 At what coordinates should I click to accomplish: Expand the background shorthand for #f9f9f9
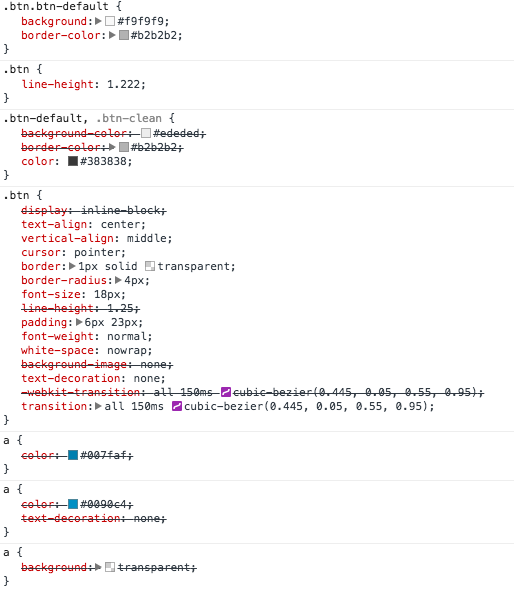coord(98,21)
